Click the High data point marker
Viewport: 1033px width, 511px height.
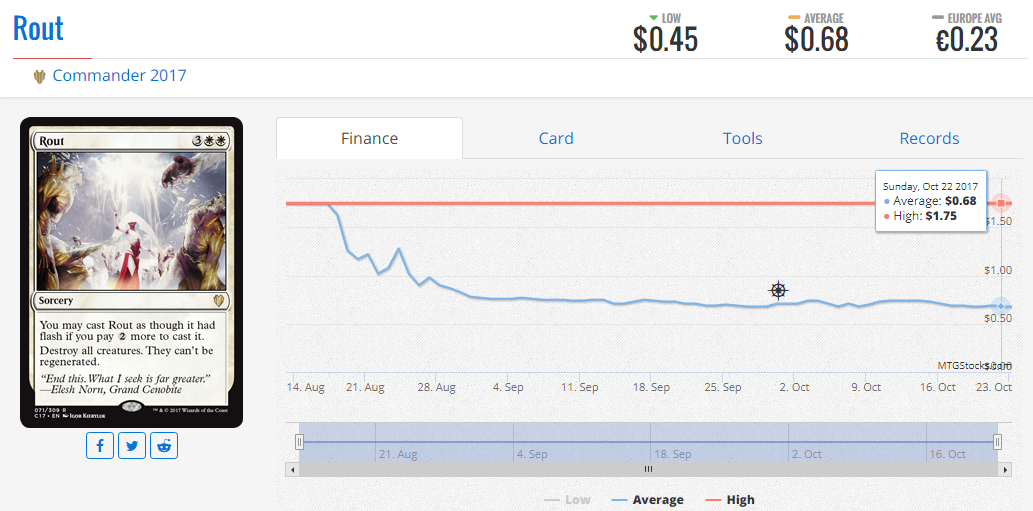click(x=1001, y=203)
